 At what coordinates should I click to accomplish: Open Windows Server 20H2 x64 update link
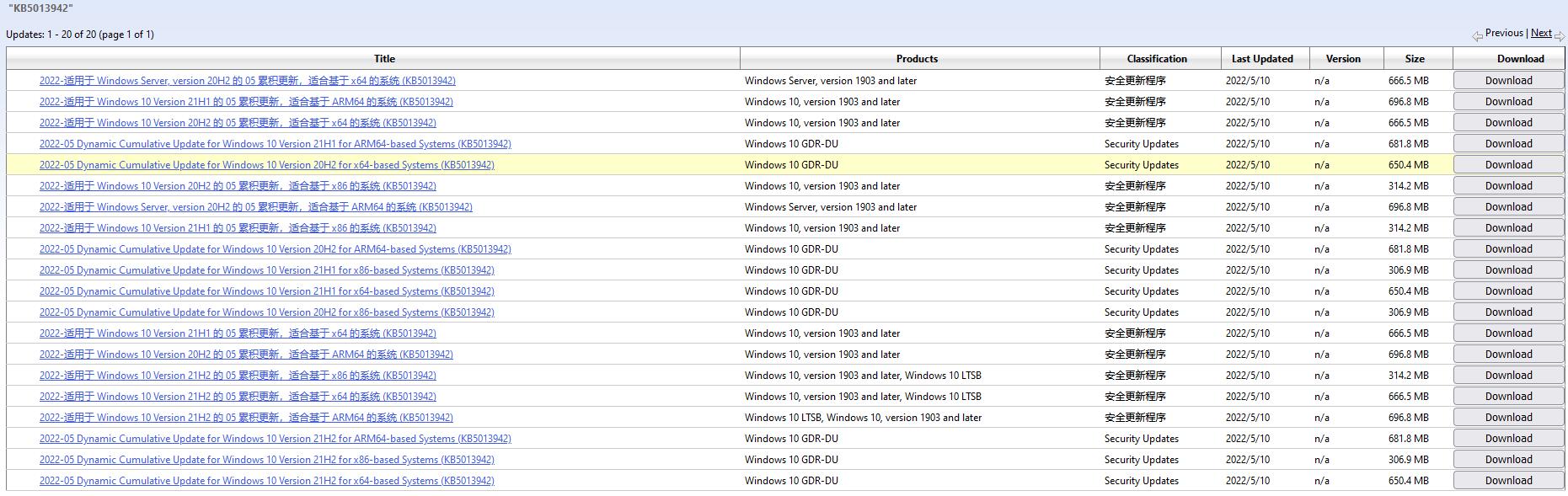tap(247, 81)
